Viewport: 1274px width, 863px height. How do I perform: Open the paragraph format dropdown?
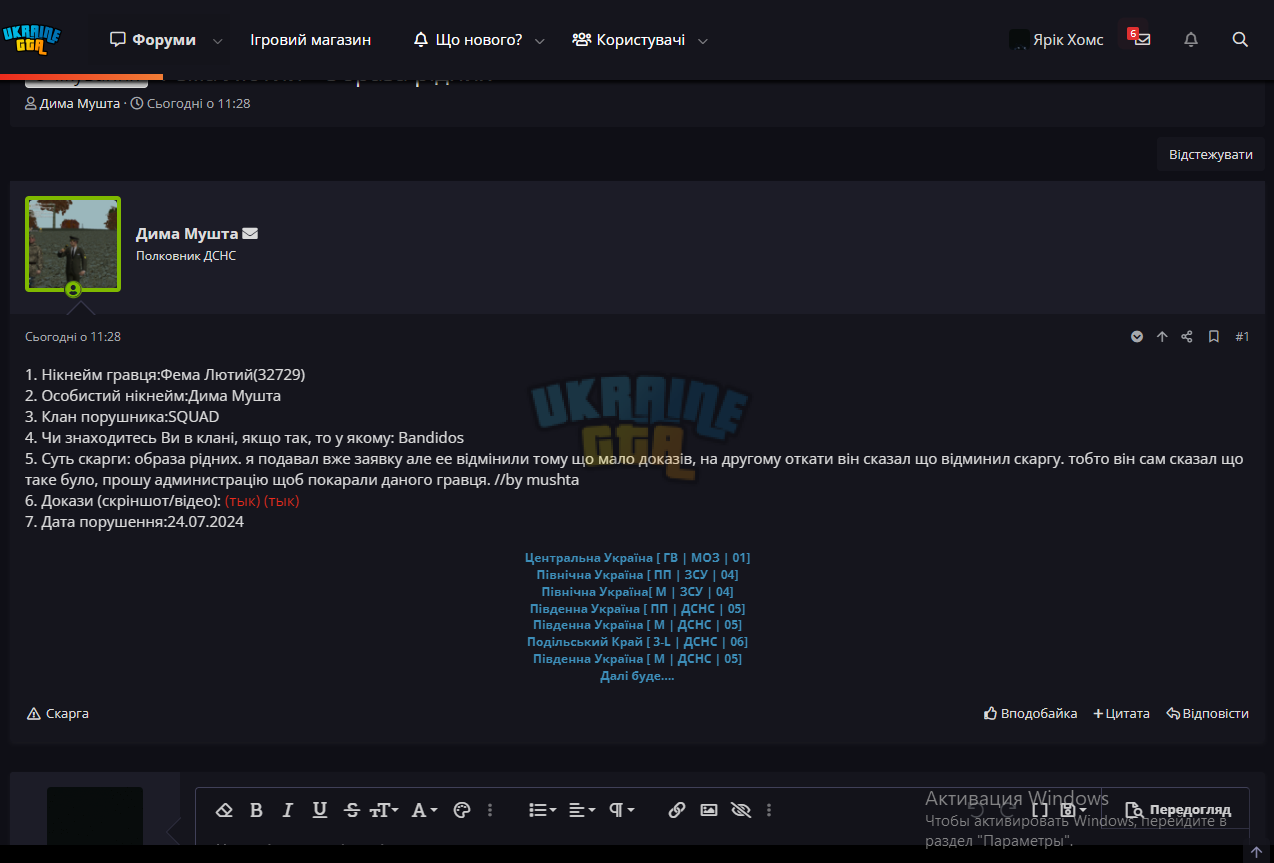coord(622,810)
